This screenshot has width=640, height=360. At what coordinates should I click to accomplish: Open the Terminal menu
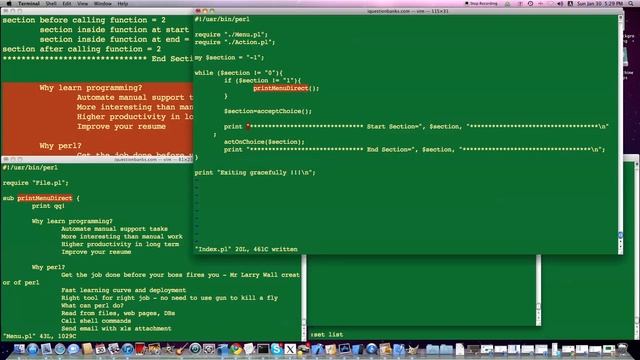coord(29,4)
